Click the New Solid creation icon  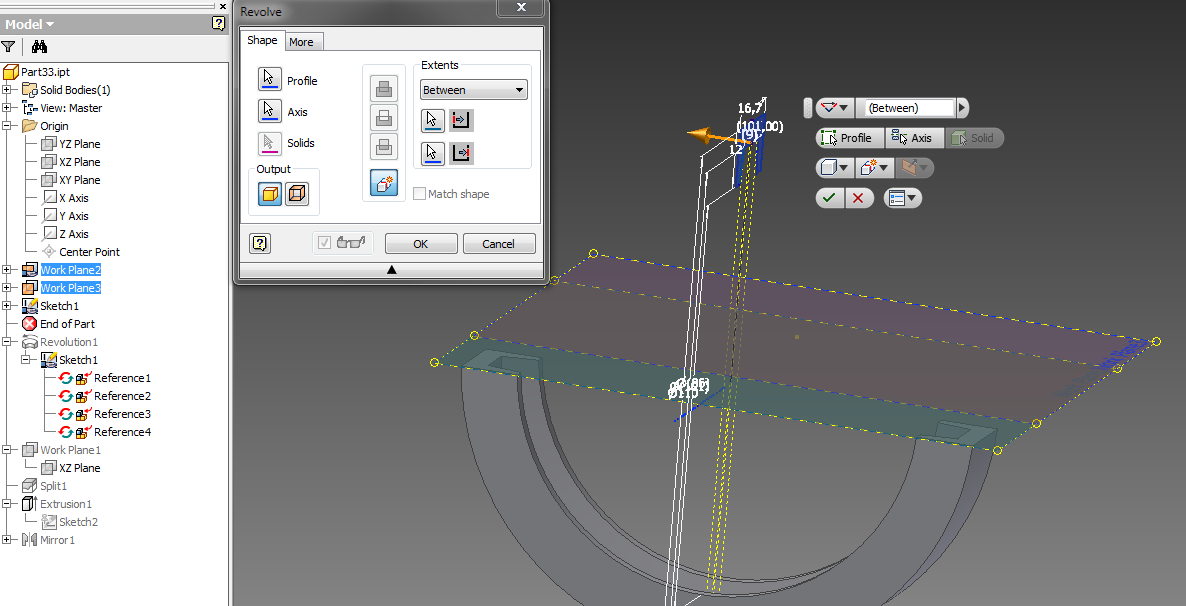pyautogui.click(x=384, y=182)
